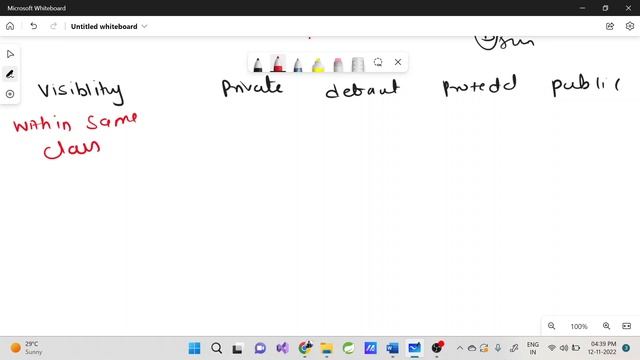The image size is (640, 360).
Task: Open the Wi-Fi network flyout
Action: pyautogui.click(x=552, y=348)
